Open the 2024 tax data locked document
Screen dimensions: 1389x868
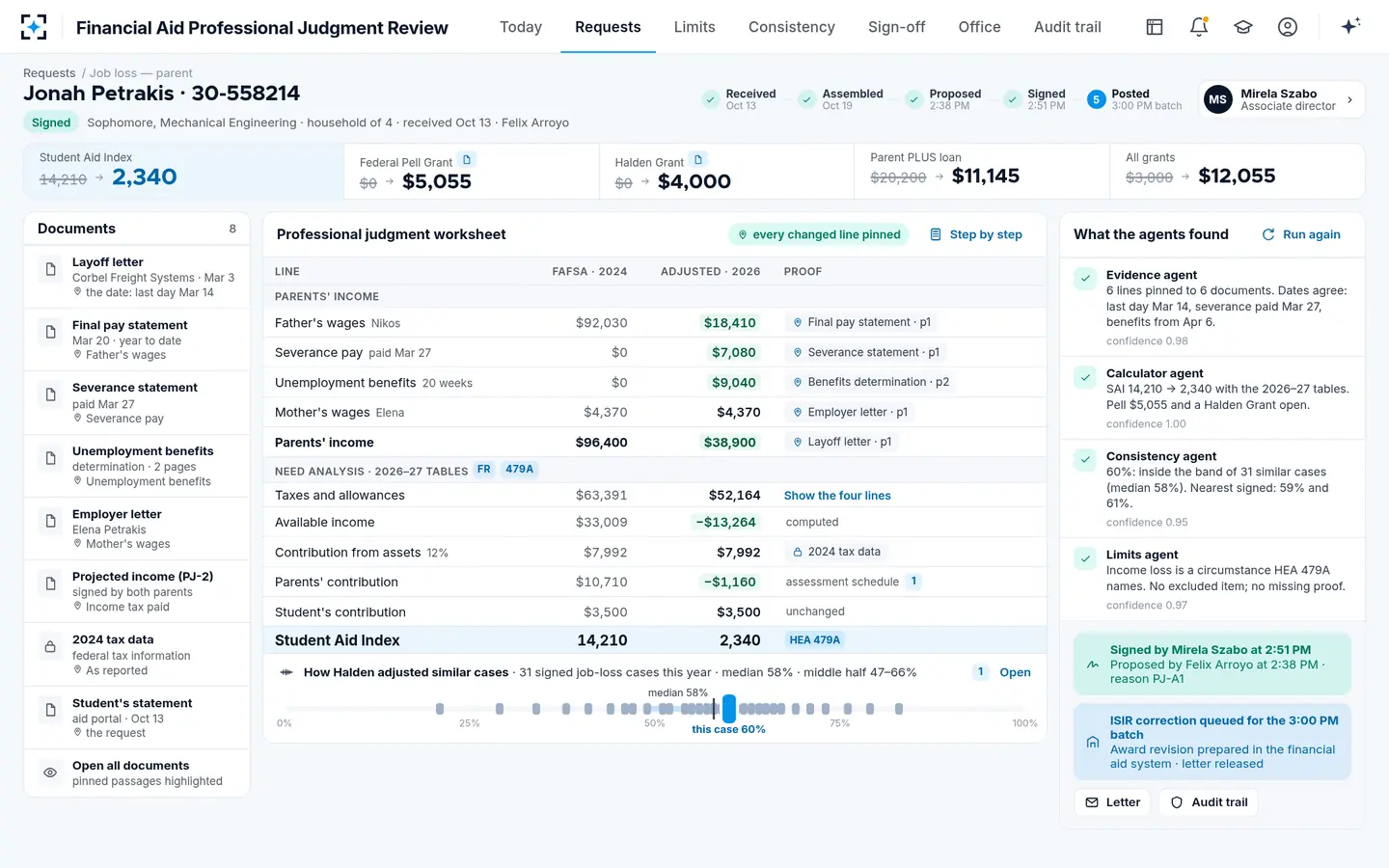(137, 654)
